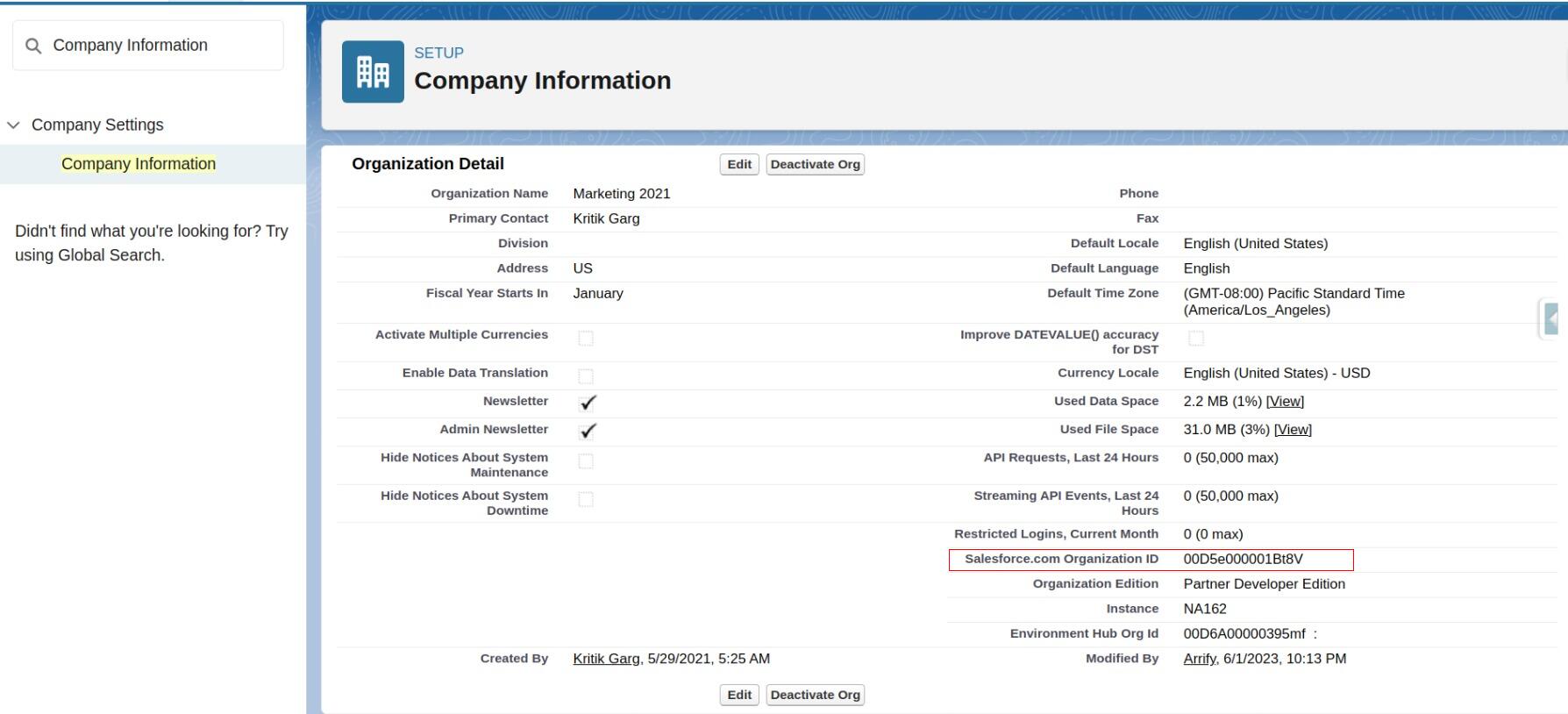Viewport: 1568px width, 714px height.
Task: Click the Restricted Logins value 0 (0 max)
Action: pos(1214,534)
